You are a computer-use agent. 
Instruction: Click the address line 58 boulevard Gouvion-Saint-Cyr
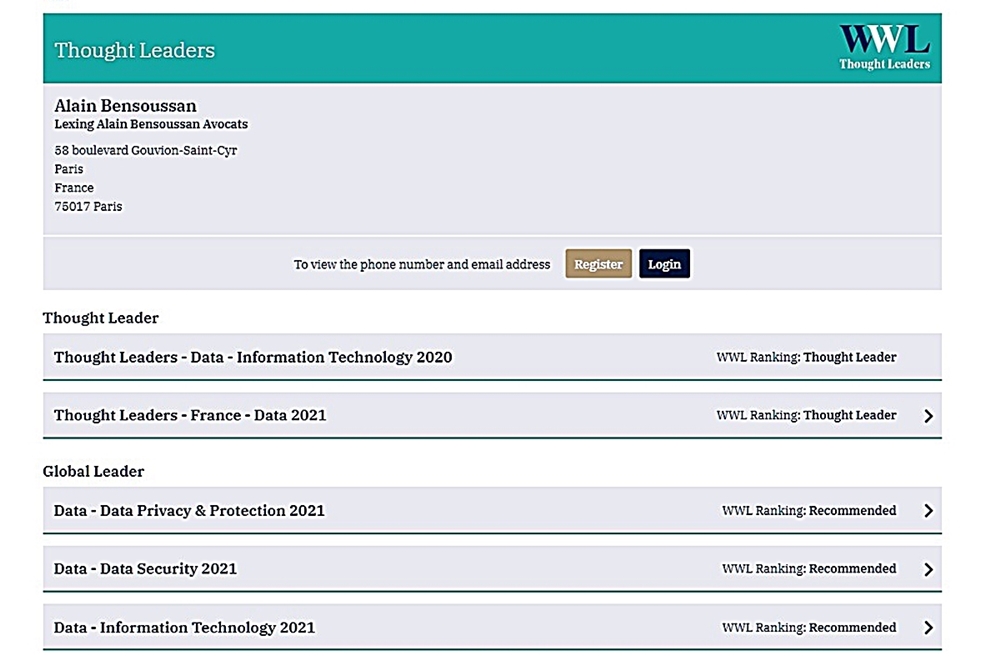145,150
